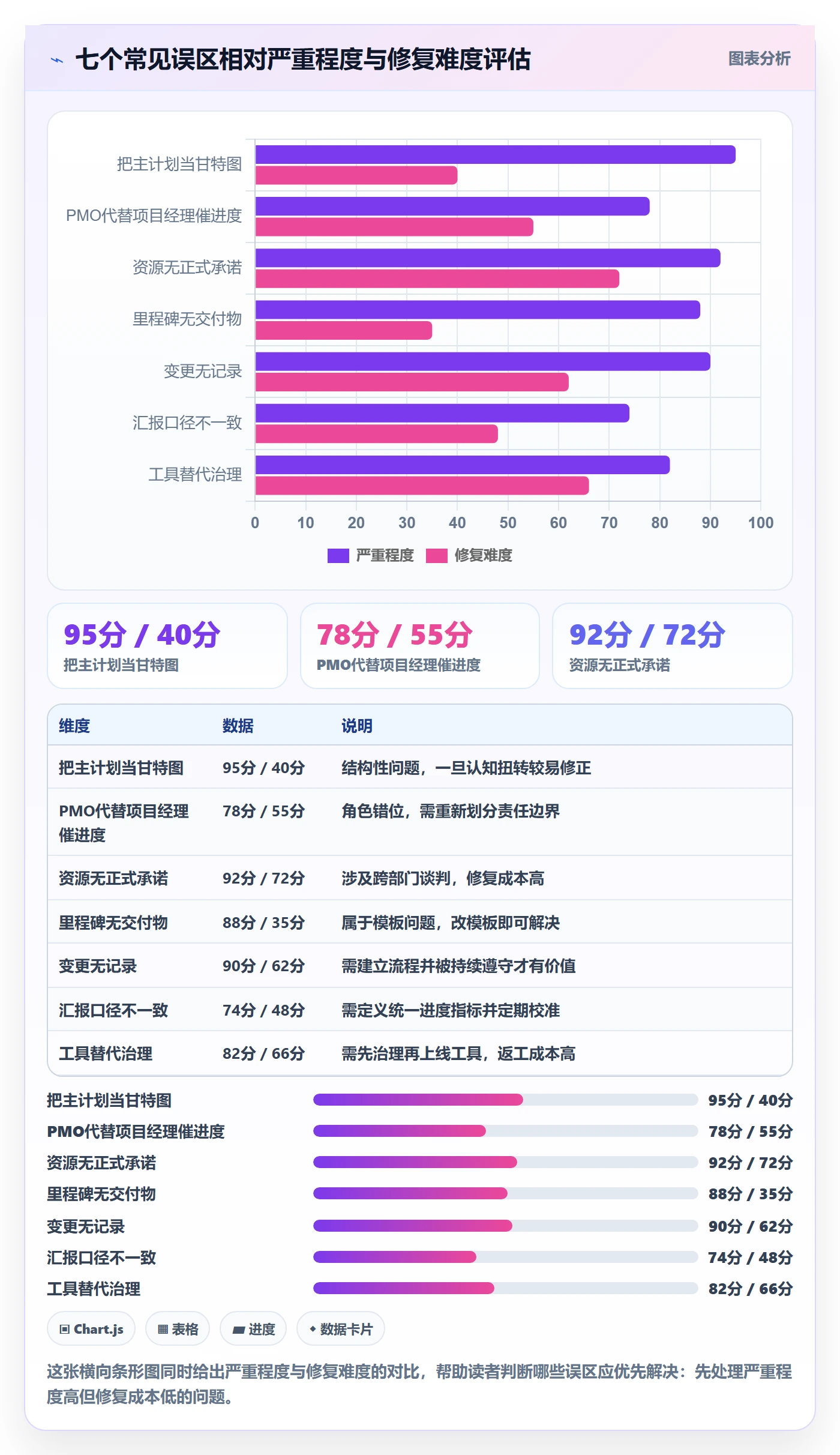Select the 表格 tag chip
Viewport: 840px width, 1455px height.
tap(178, 1329)
